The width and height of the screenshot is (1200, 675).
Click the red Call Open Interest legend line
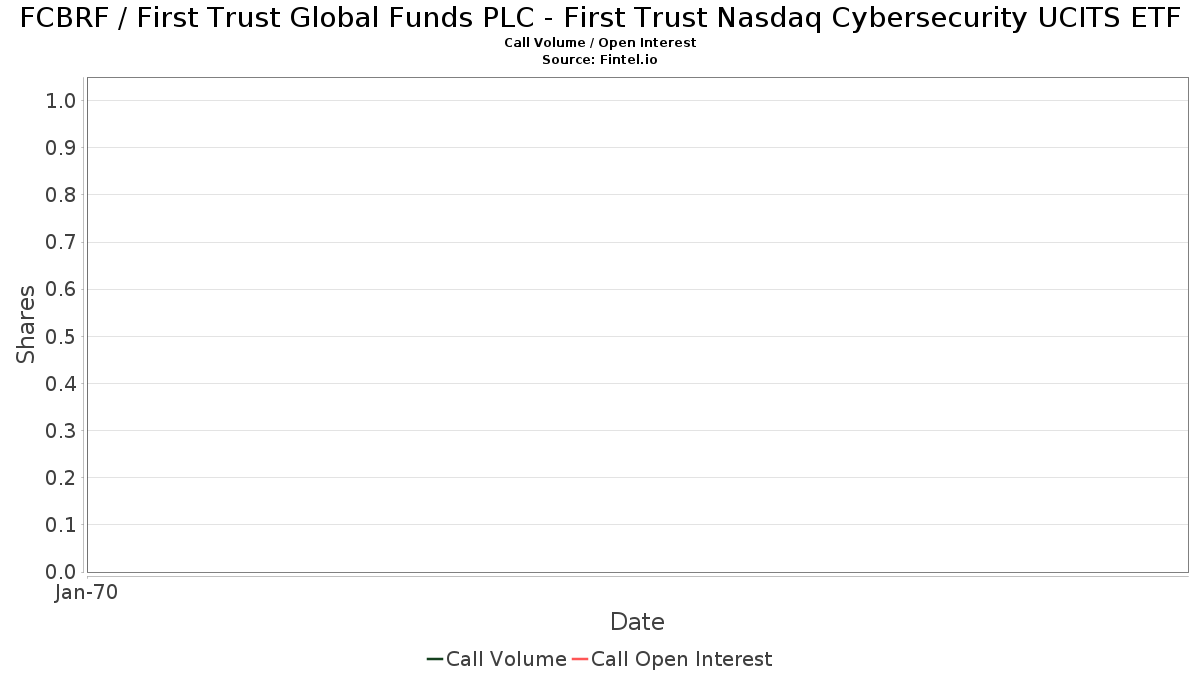pyautogui.click(x=580, y=659)
